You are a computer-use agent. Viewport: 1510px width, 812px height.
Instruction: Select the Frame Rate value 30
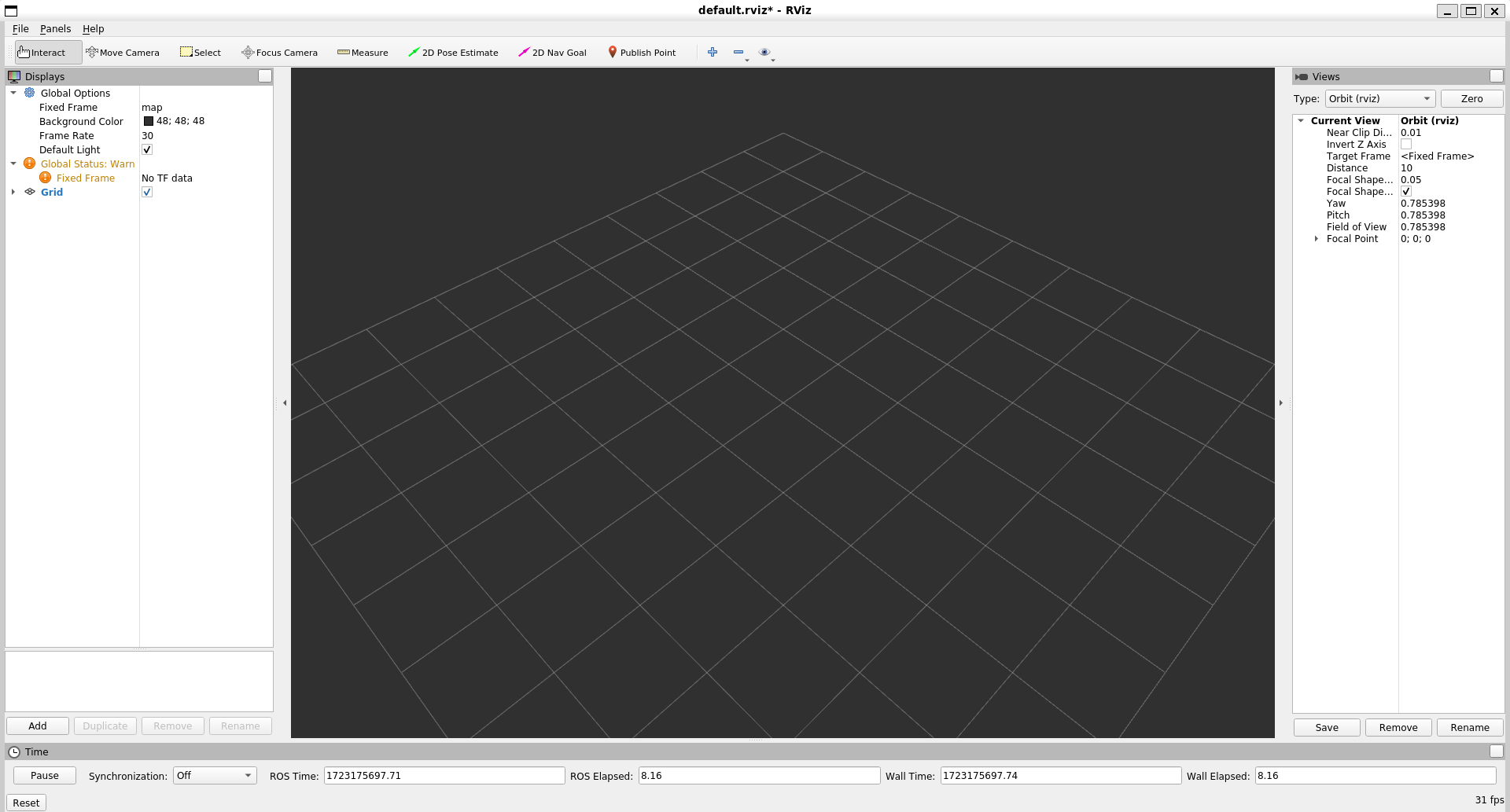[x=147, y=136]
